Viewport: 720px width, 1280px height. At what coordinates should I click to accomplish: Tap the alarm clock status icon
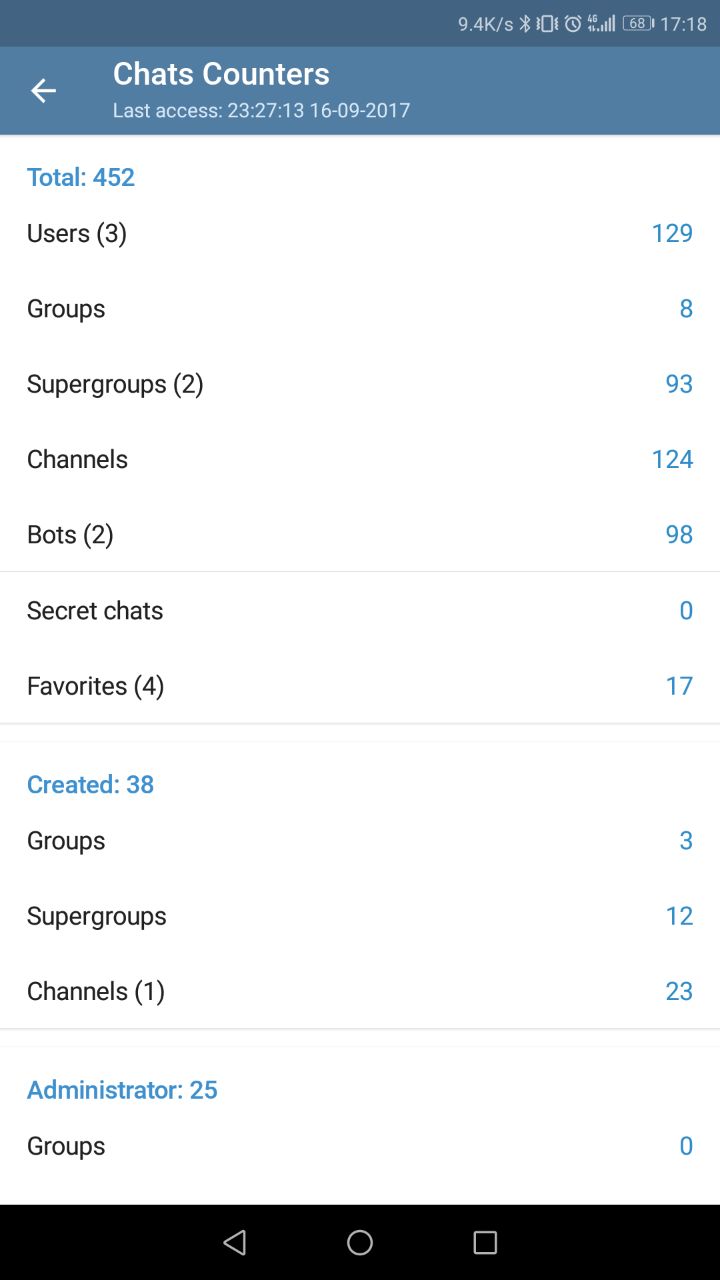[x=573, y=23]
